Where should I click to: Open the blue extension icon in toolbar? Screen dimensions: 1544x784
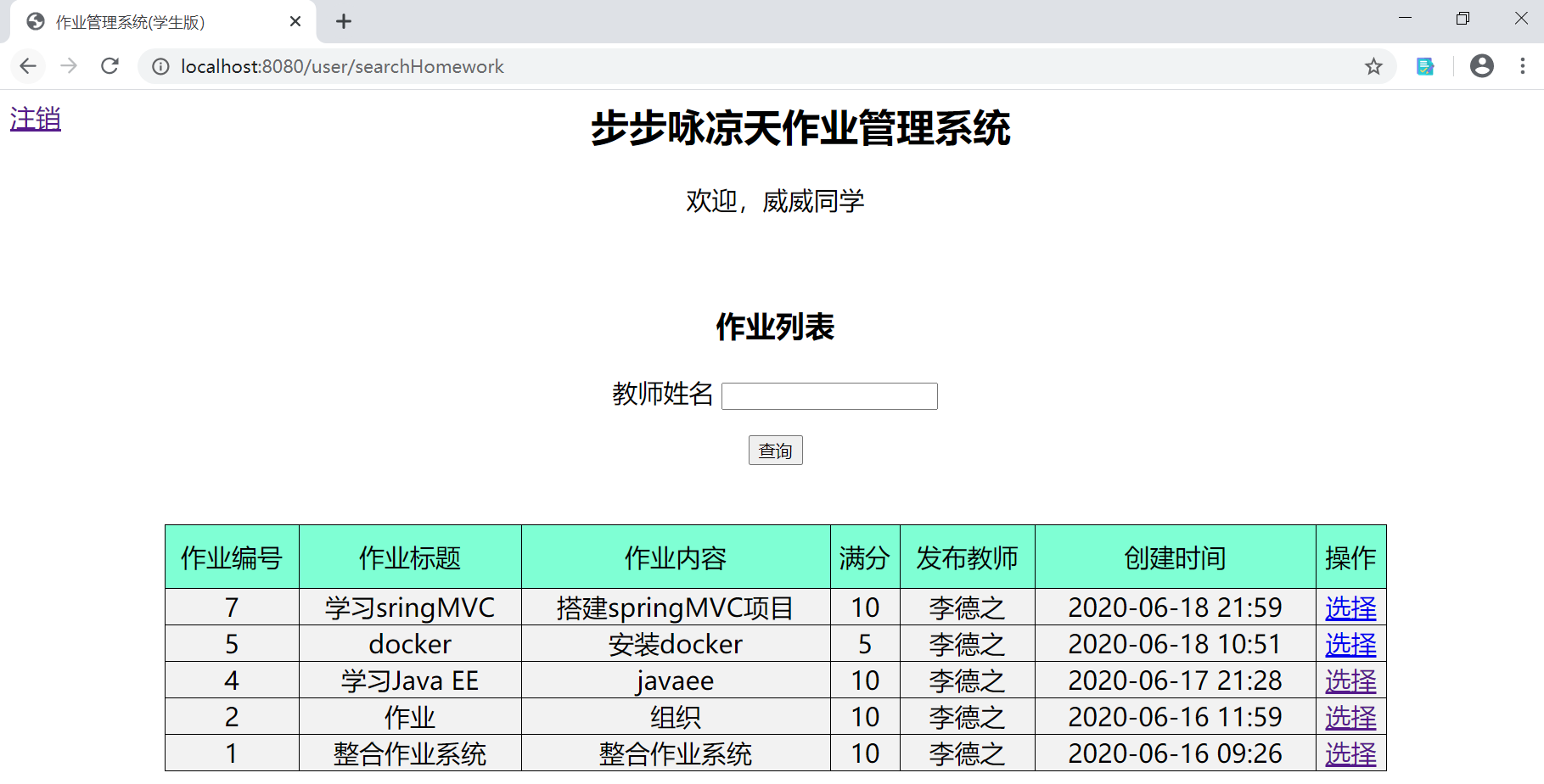click(1425, 66)
